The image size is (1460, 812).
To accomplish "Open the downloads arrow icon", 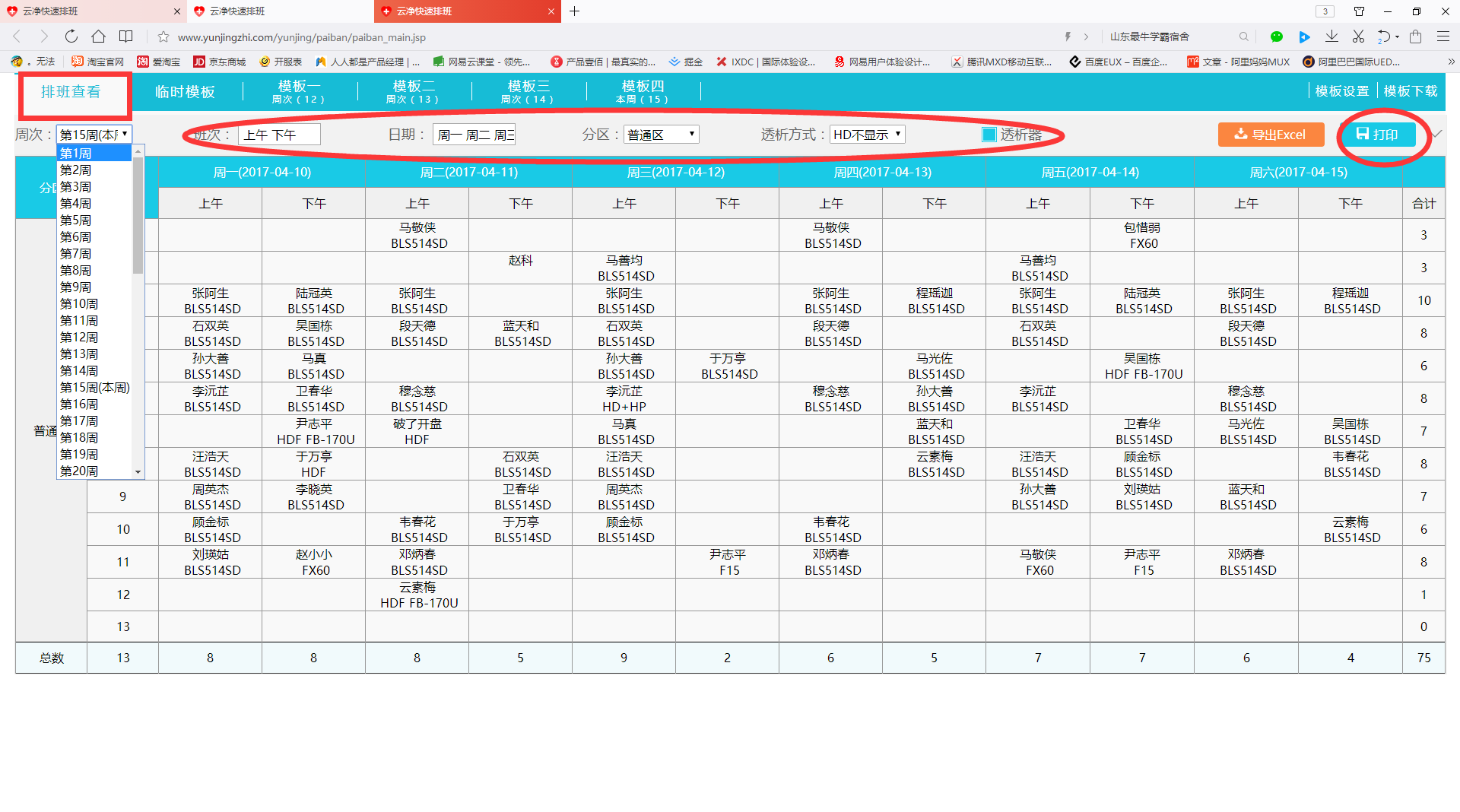I will point(1331,36).
